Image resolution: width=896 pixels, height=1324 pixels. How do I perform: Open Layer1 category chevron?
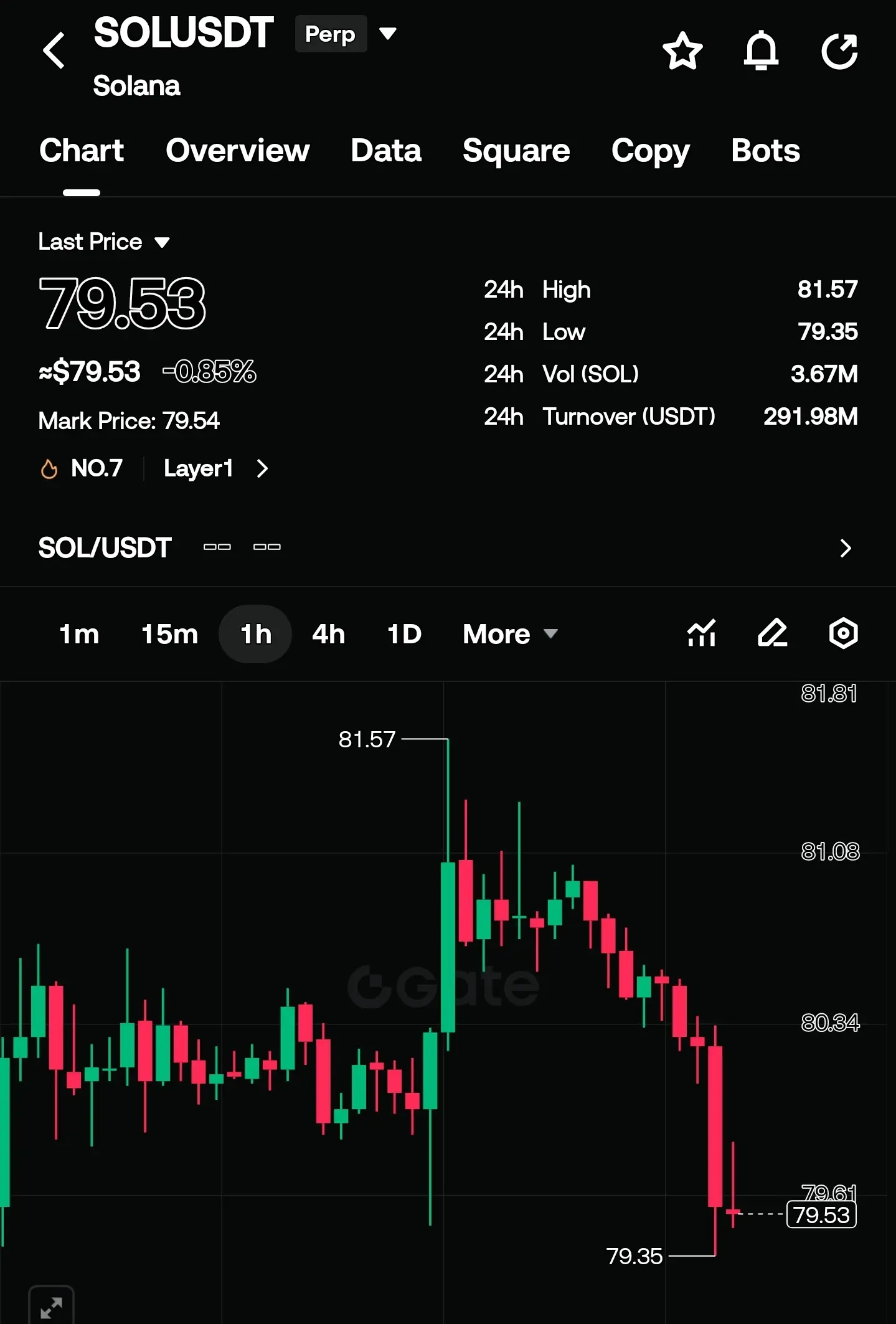pyautogui.click(x=262, y=468)
